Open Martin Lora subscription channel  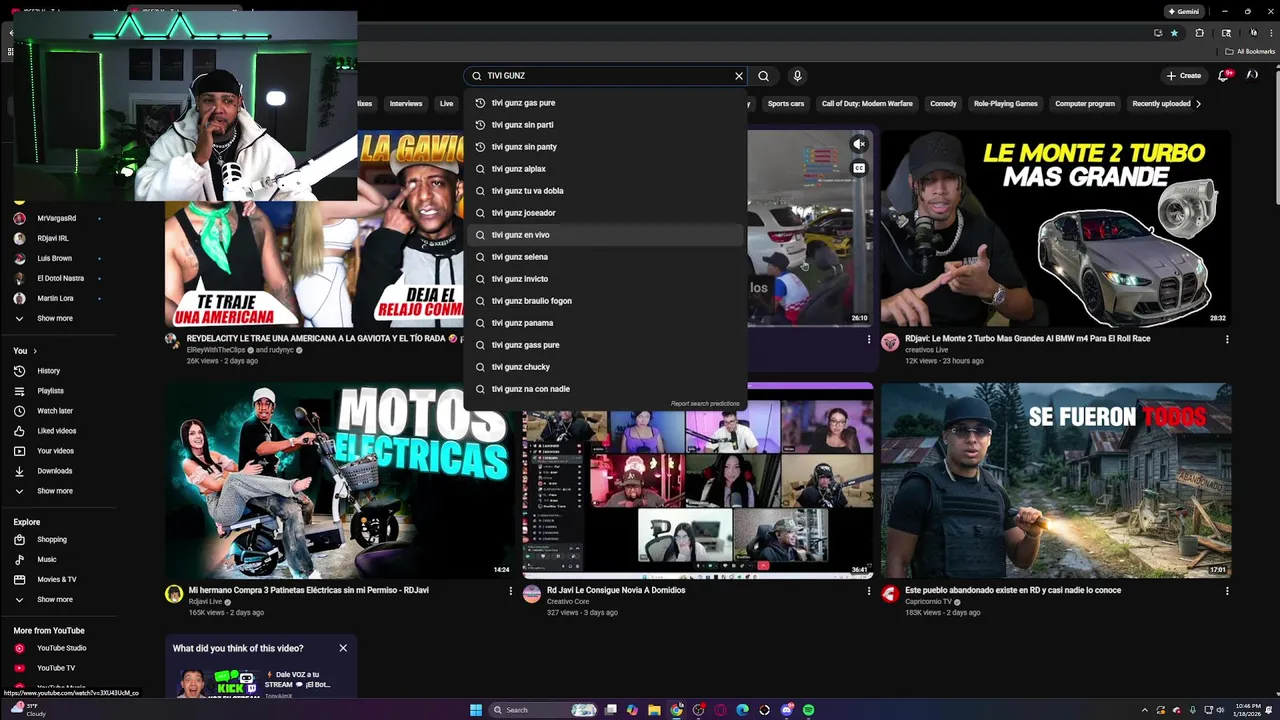[x=55, y=298]
